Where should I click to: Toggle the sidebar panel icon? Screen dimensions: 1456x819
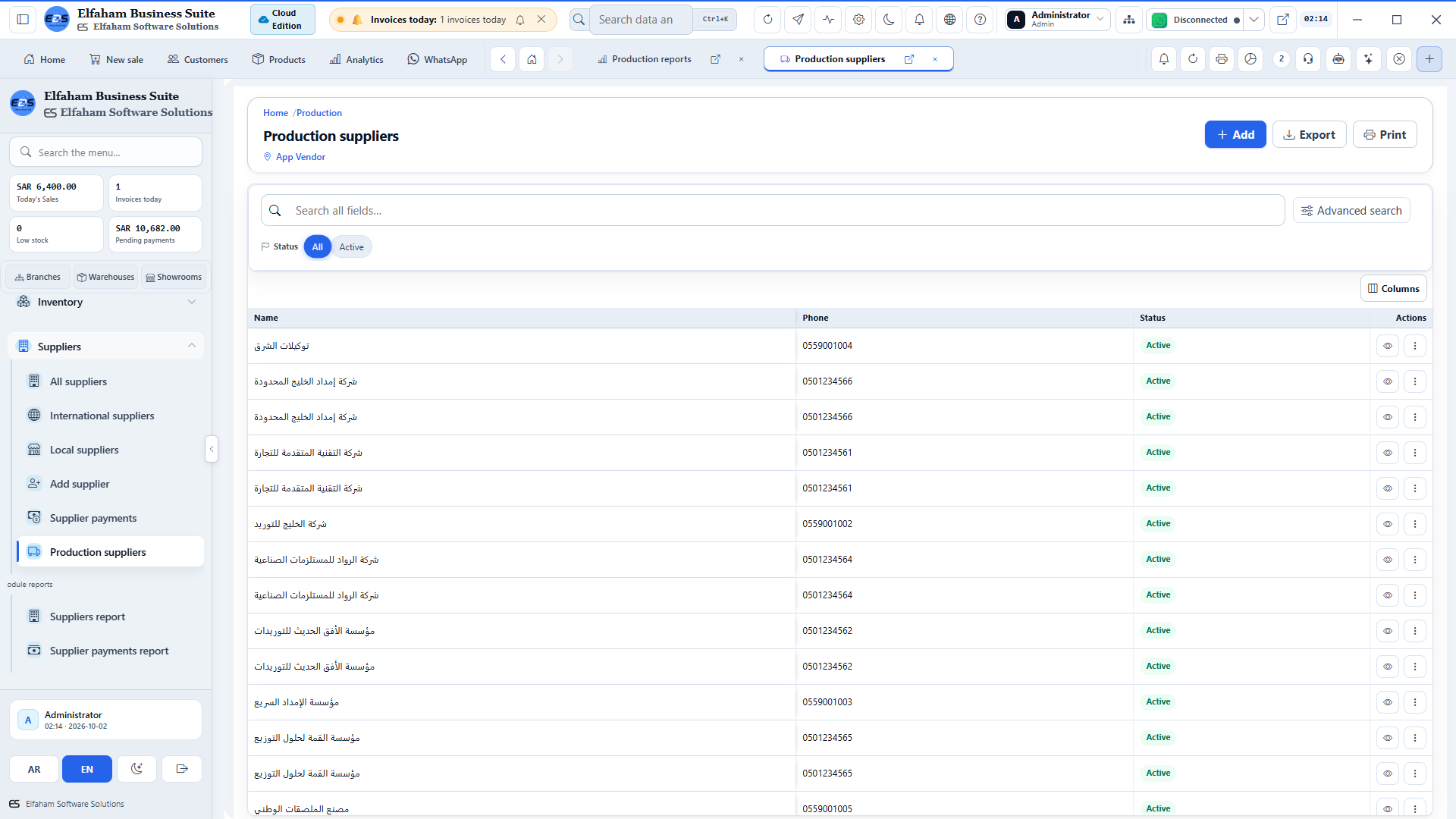(x=23, y=20)
